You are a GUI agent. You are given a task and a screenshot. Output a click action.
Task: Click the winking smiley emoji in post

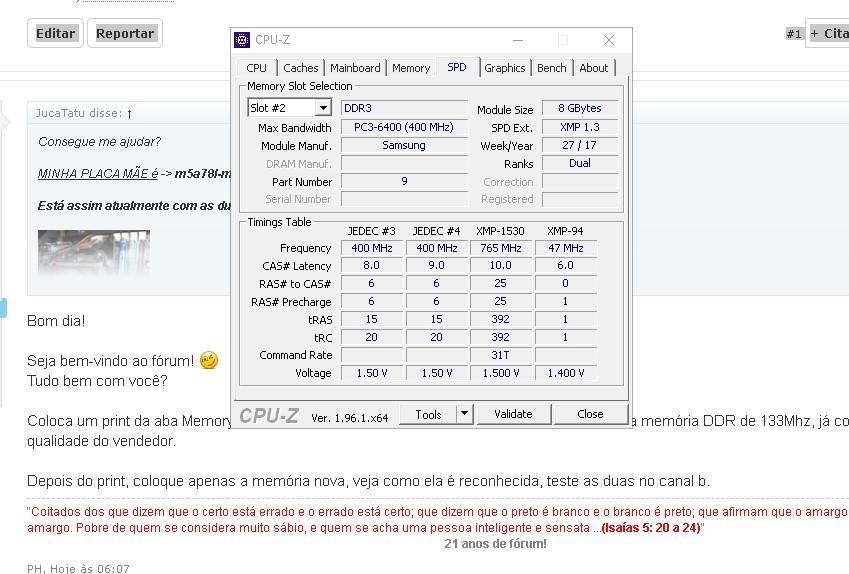tap(209, 360)
